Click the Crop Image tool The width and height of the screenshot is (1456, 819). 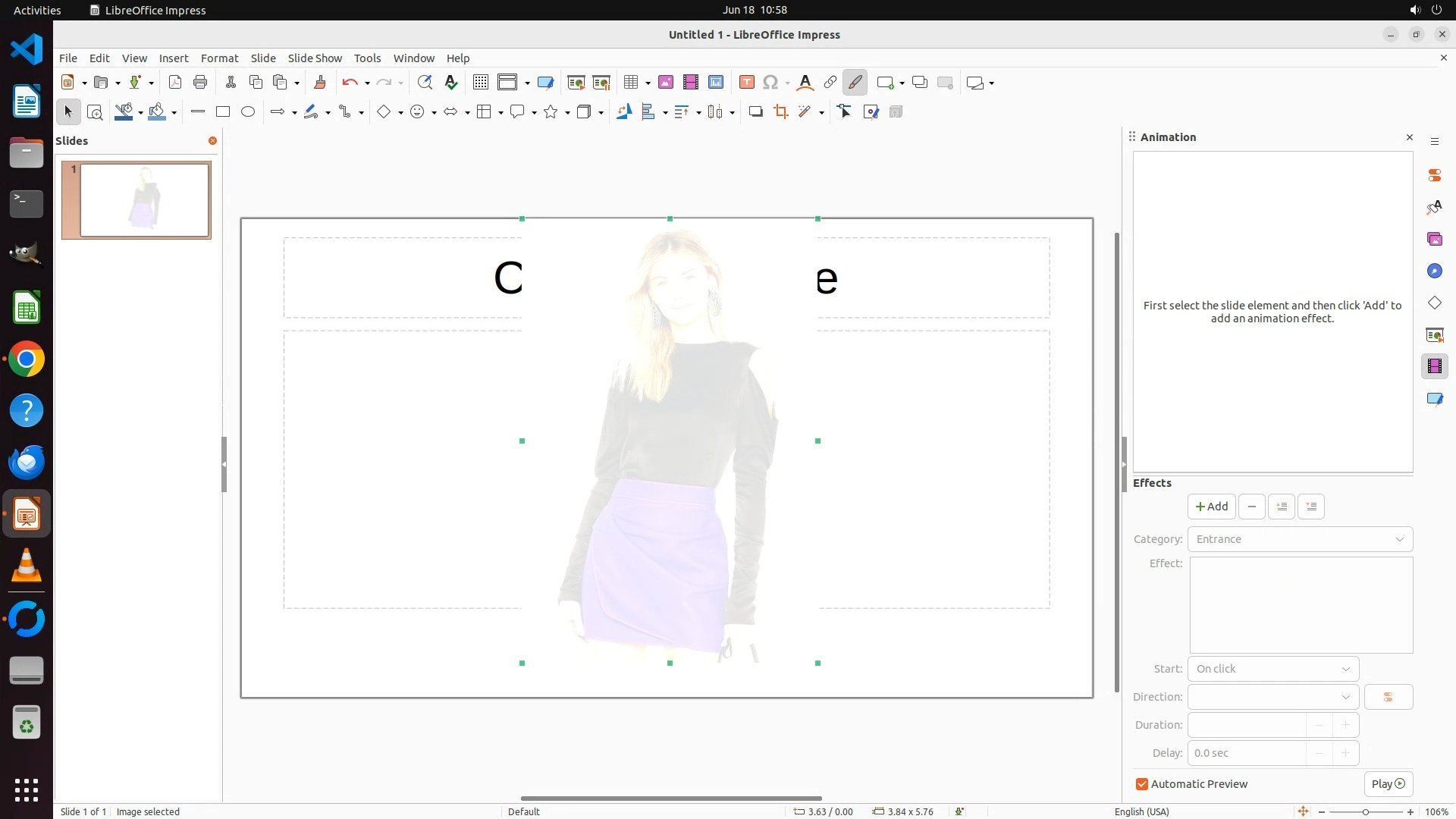[x=780, y=112]
